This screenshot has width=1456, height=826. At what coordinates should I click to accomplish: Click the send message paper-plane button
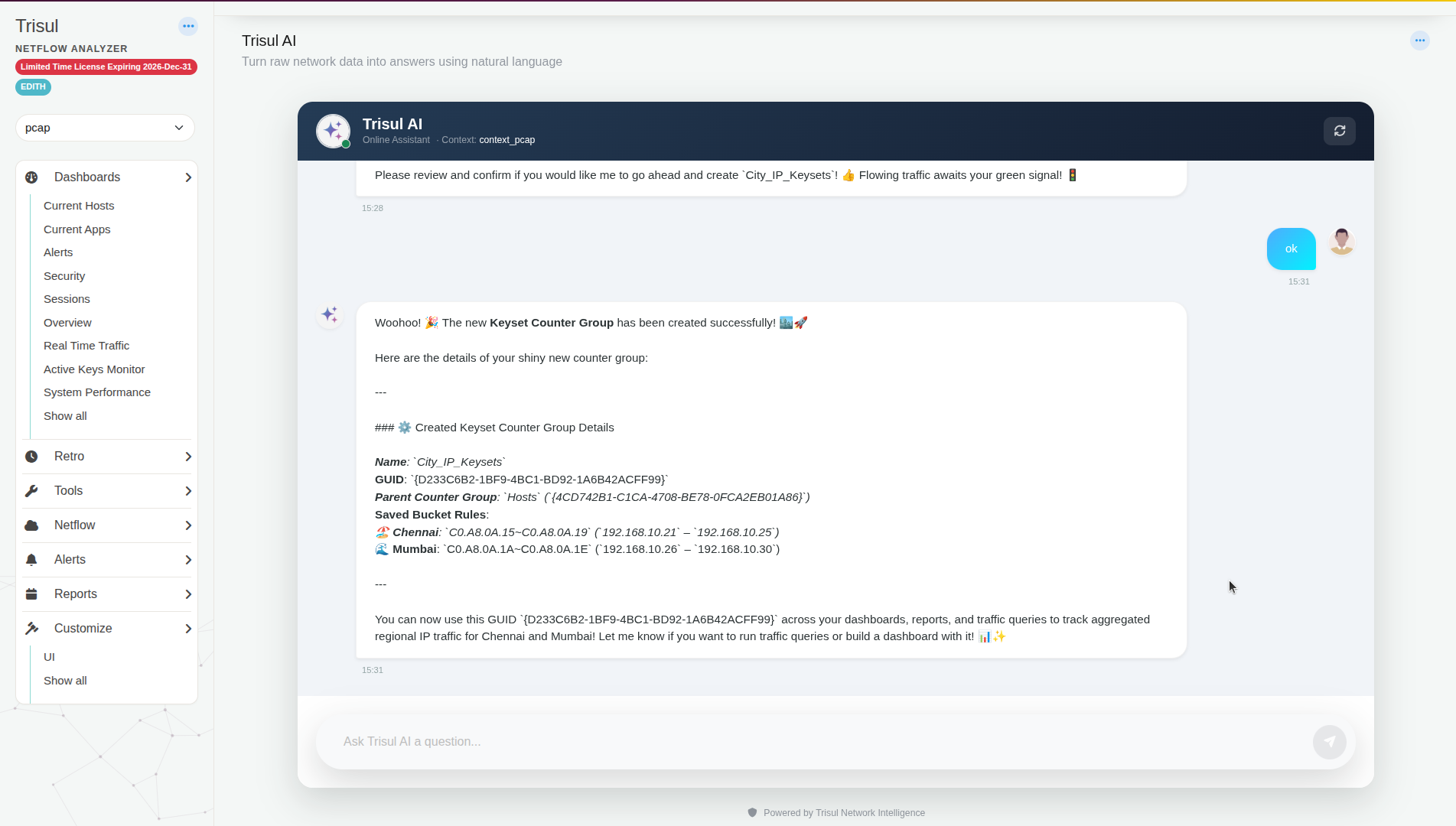point(1330,742)
